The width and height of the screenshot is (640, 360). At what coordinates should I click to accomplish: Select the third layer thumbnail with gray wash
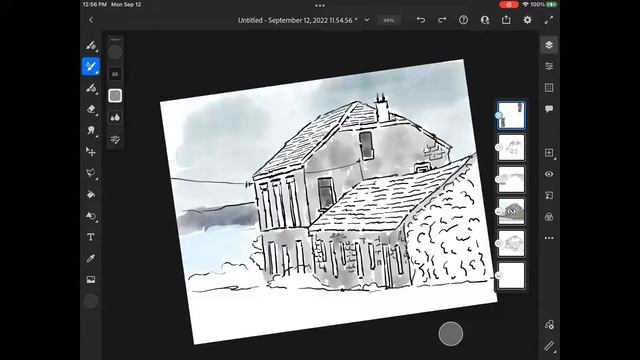coord(511,179)
